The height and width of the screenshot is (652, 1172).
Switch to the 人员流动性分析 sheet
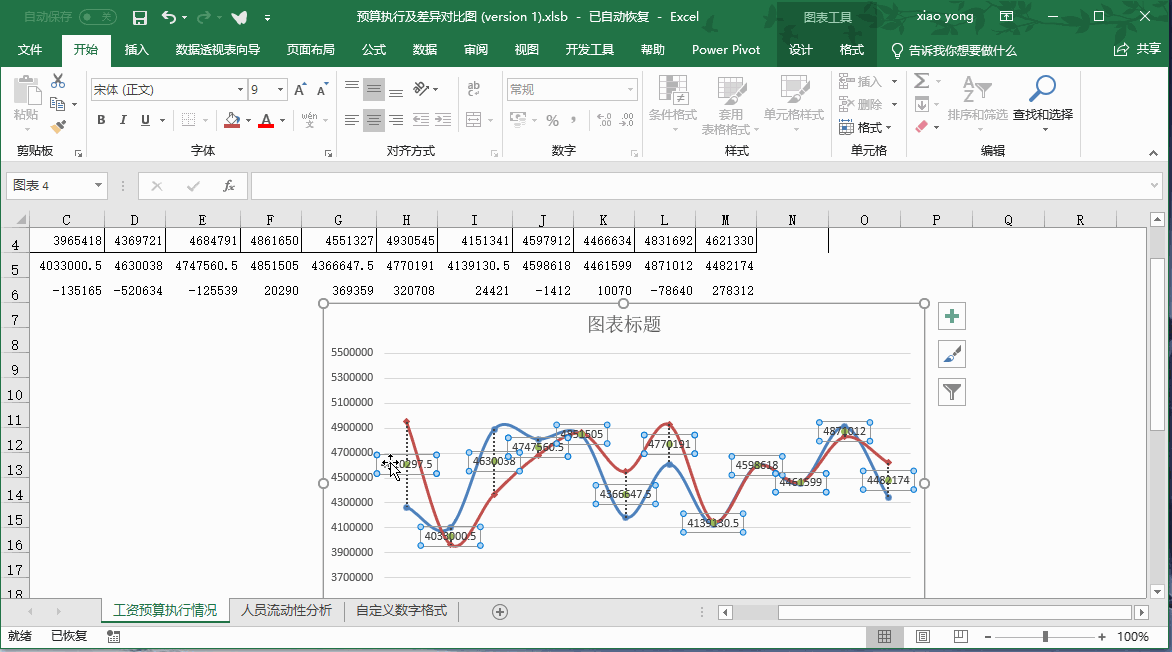click(x=286, y=611)
